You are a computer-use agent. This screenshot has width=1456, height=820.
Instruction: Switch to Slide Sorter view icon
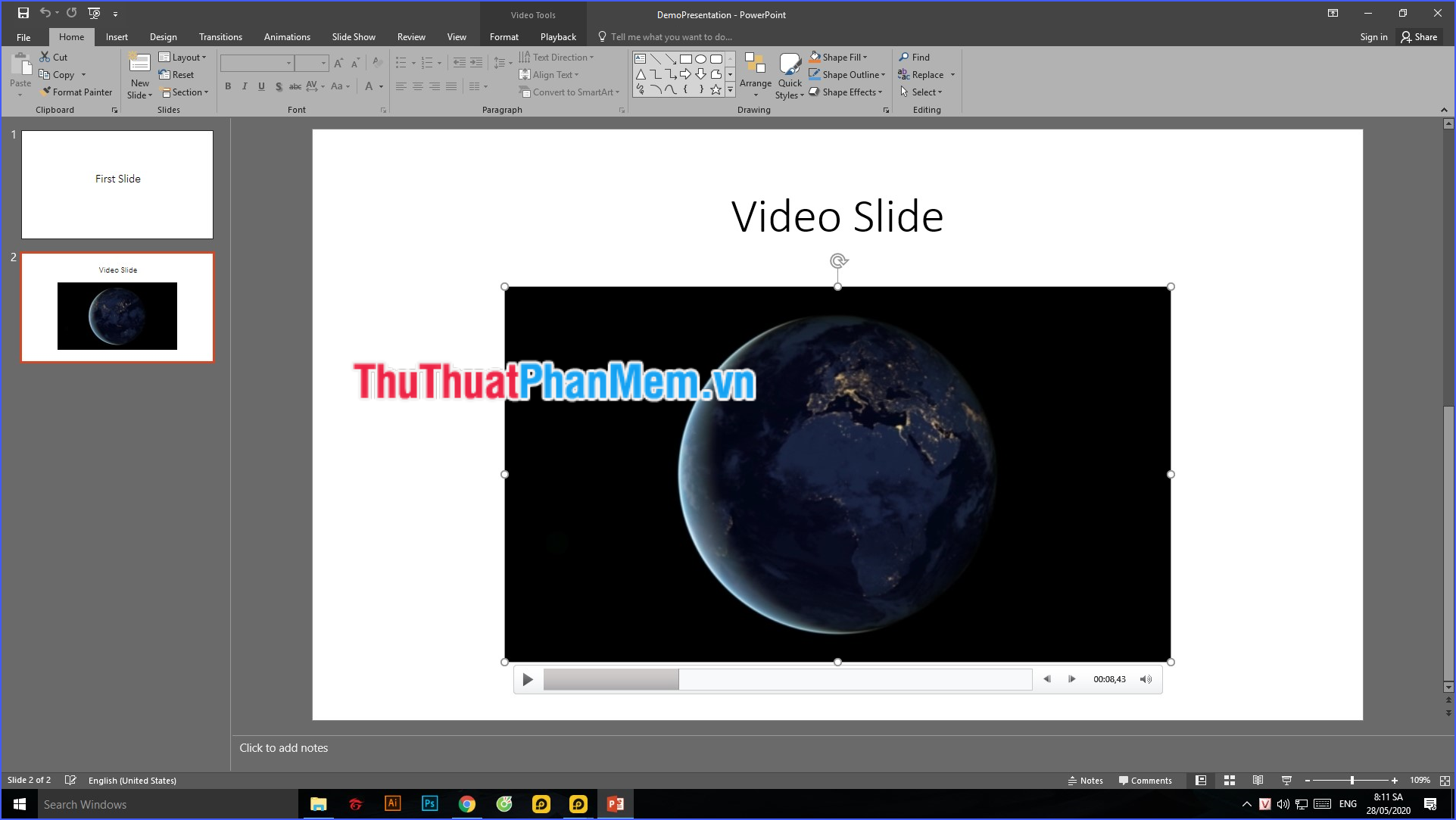1229,780
